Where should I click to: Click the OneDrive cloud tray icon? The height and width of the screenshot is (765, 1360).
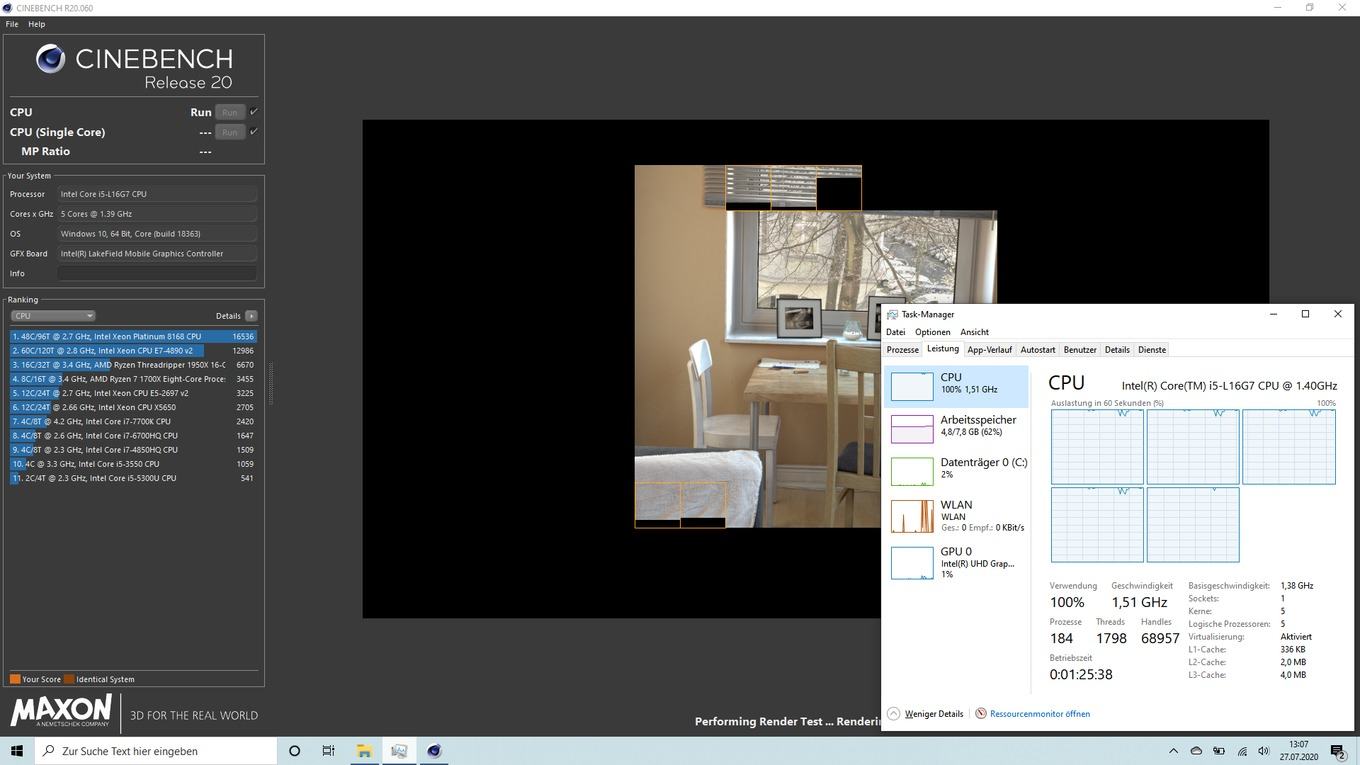pos(1196,751)
